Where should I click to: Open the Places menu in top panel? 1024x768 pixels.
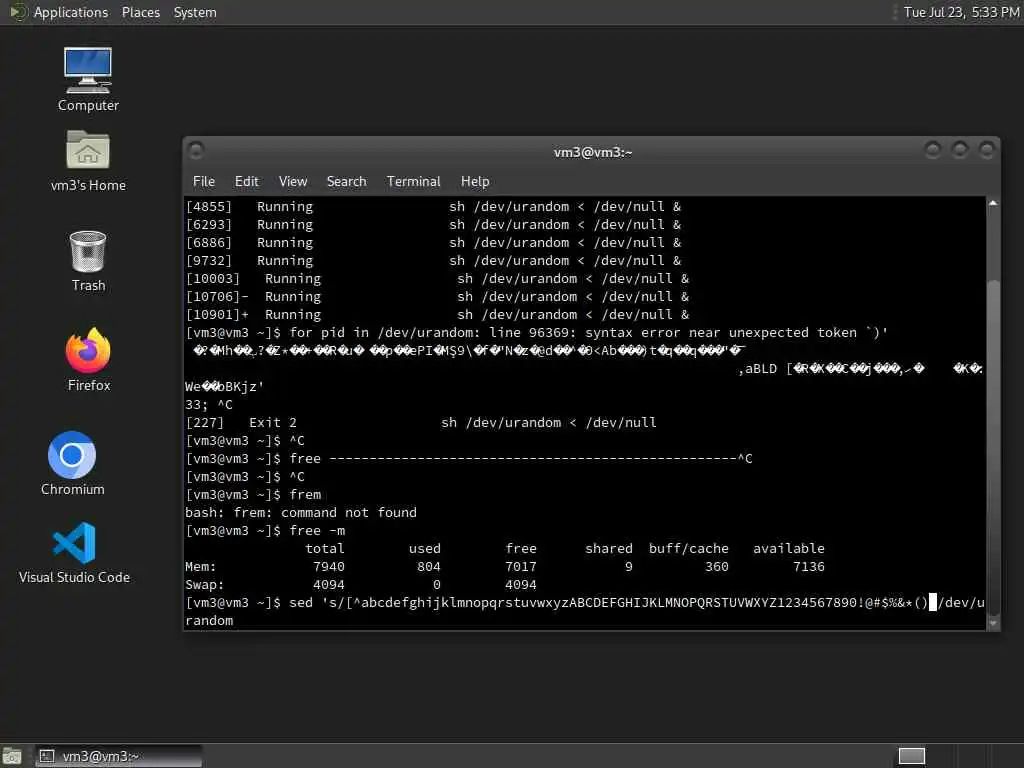(x=141, y=12)
